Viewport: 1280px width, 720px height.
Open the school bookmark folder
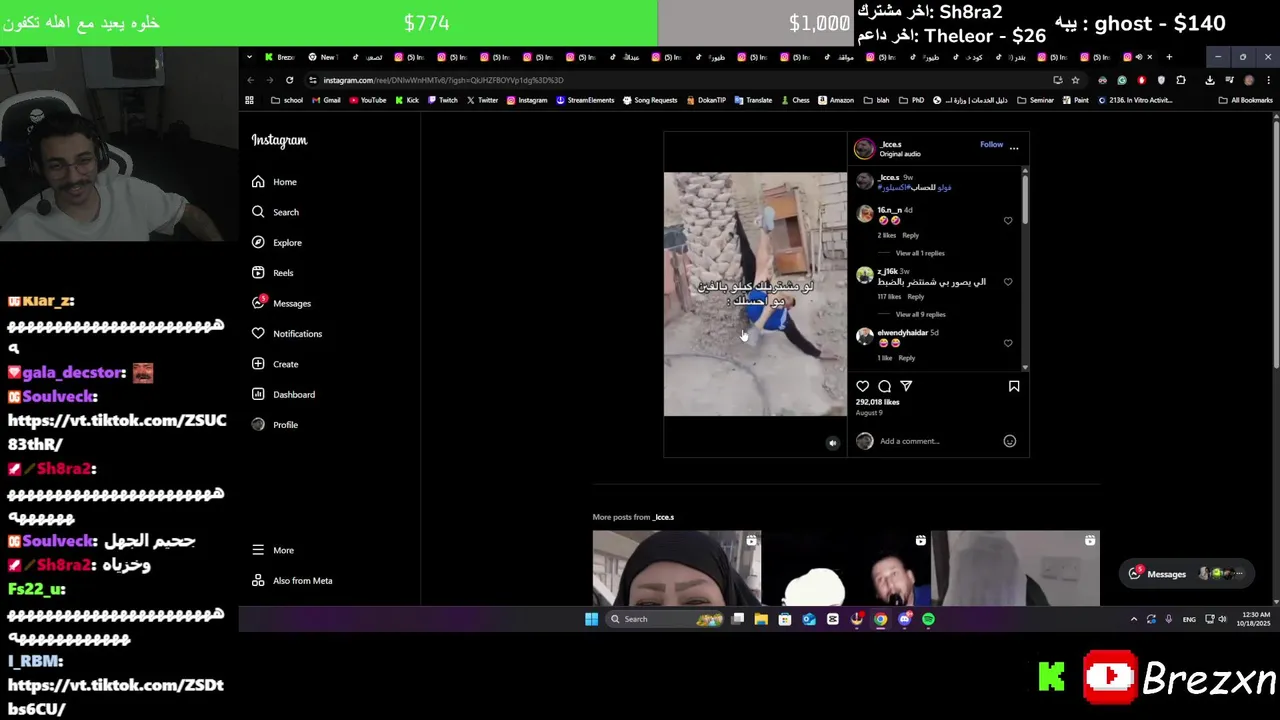pyautogui.click(x=287, y=100)
